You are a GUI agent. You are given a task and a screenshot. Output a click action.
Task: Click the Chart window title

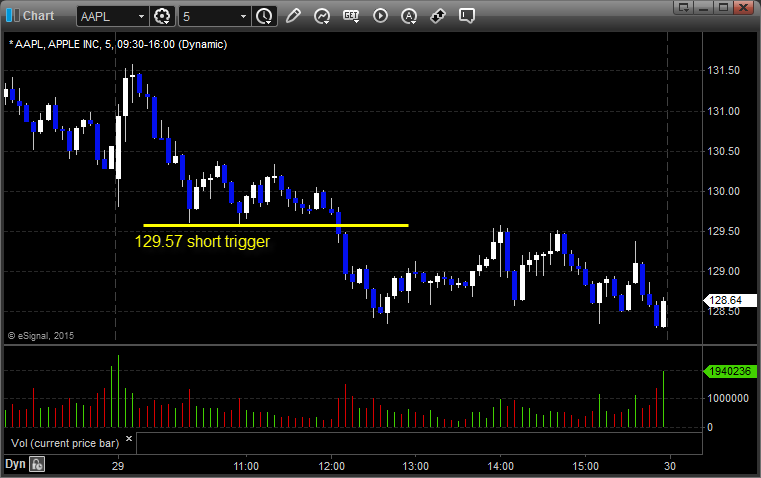(x=39, y=16)
